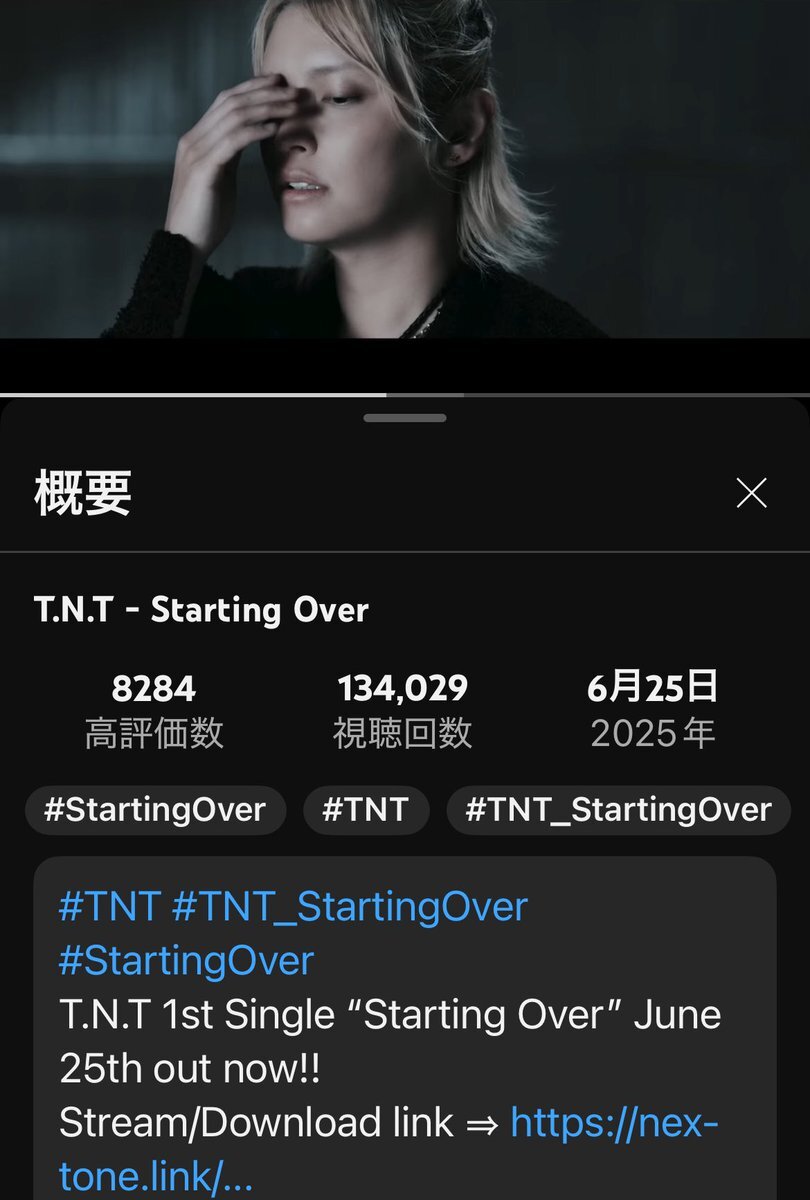Viewport: 810px width, 1200px height.
Task: Open the blue #TNT_StartingOver link in description
Action: point(349,907)
